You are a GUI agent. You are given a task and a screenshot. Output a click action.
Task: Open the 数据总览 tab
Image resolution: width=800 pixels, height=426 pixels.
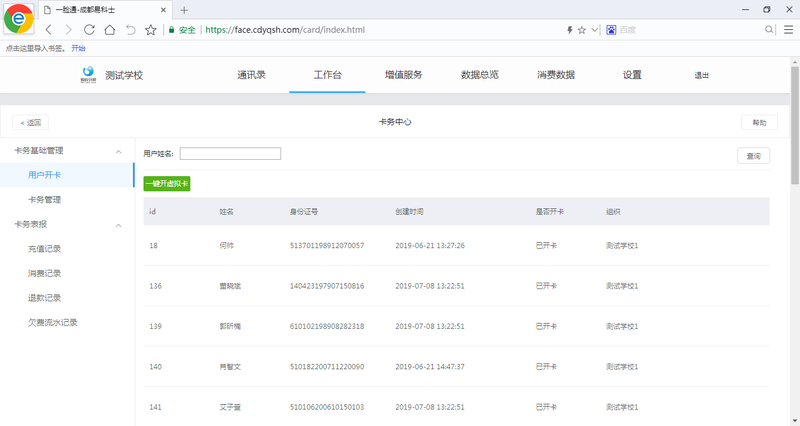[479, 75]
